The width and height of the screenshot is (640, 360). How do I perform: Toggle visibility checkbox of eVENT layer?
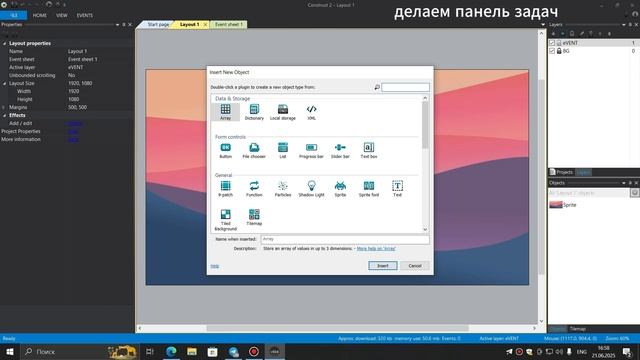pyautogui.click(x=552, y=43)
